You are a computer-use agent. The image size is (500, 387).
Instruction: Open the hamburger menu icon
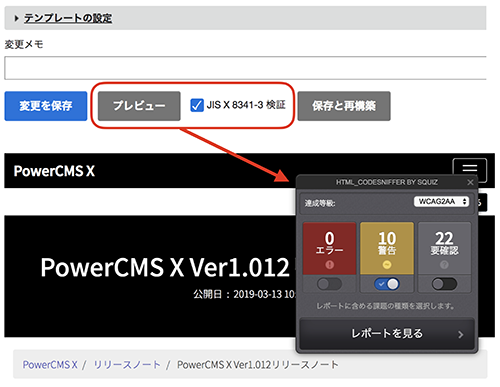[x=469, y=169]
